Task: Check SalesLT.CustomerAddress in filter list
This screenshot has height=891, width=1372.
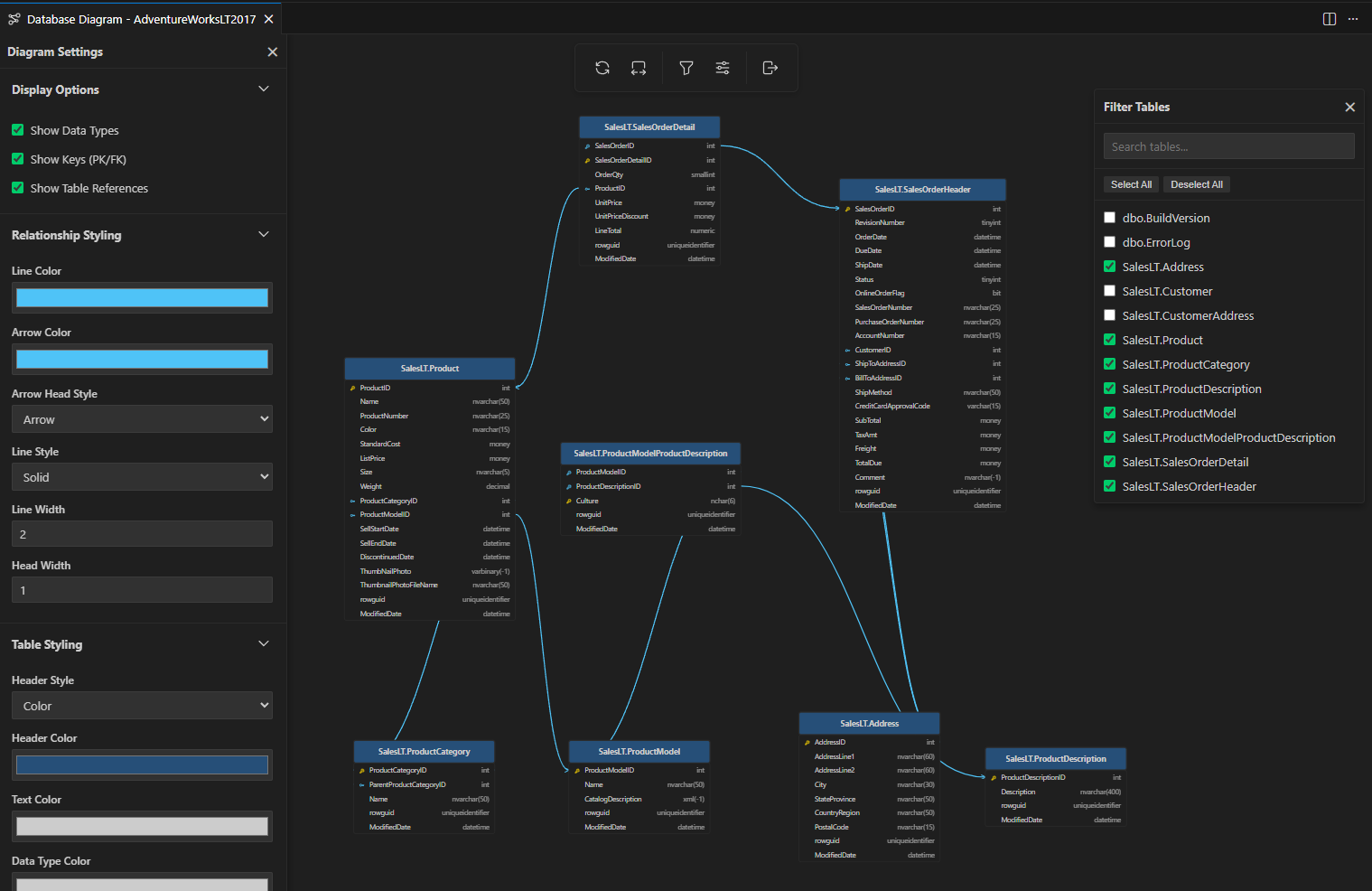Action: [1110, 315]
